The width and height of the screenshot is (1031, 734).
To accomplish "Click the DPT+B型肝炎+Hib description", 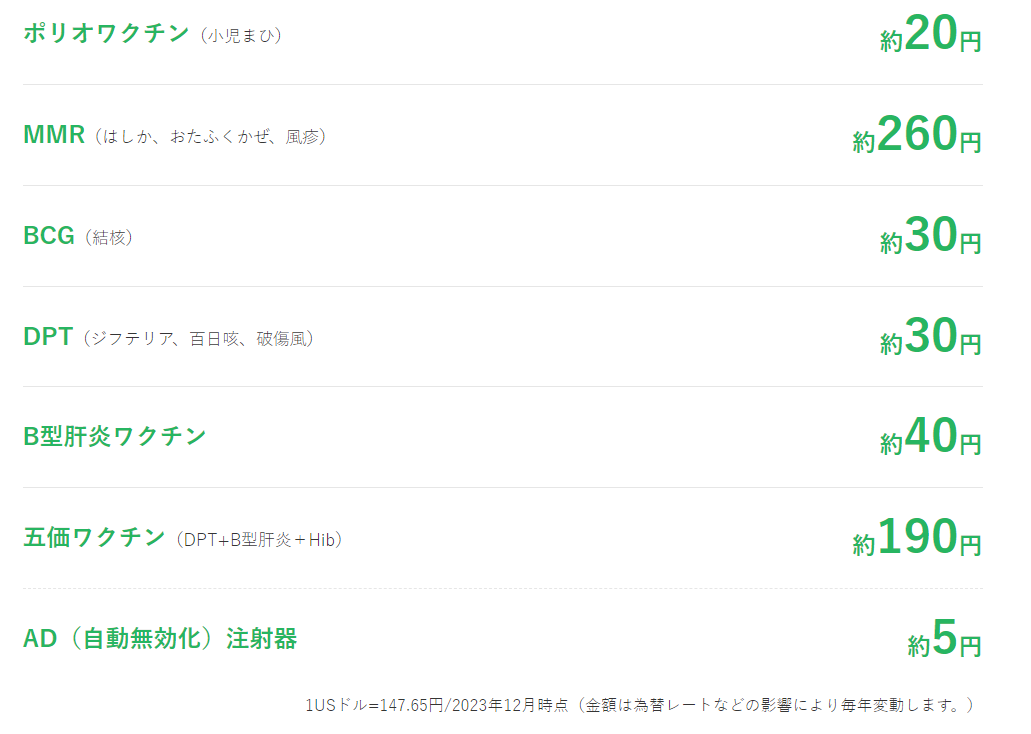I will (259, 540).
